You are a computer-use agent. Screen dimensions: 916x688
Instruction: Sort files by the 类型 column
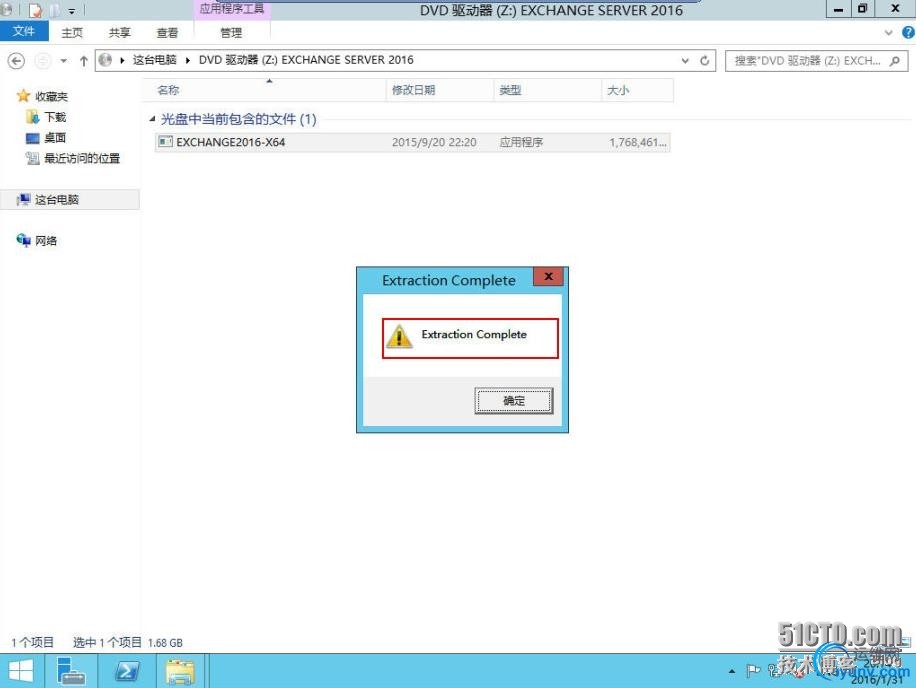[547, 90]
